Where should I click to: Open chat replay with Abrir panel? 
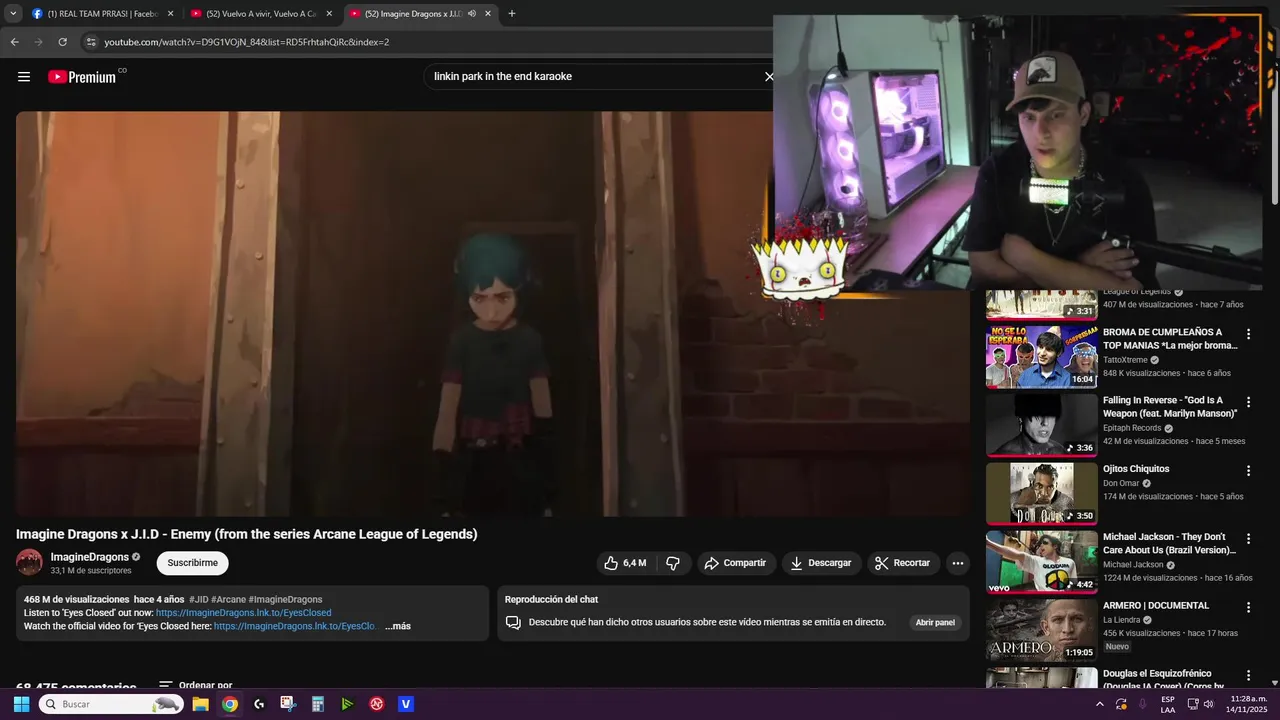935,622
